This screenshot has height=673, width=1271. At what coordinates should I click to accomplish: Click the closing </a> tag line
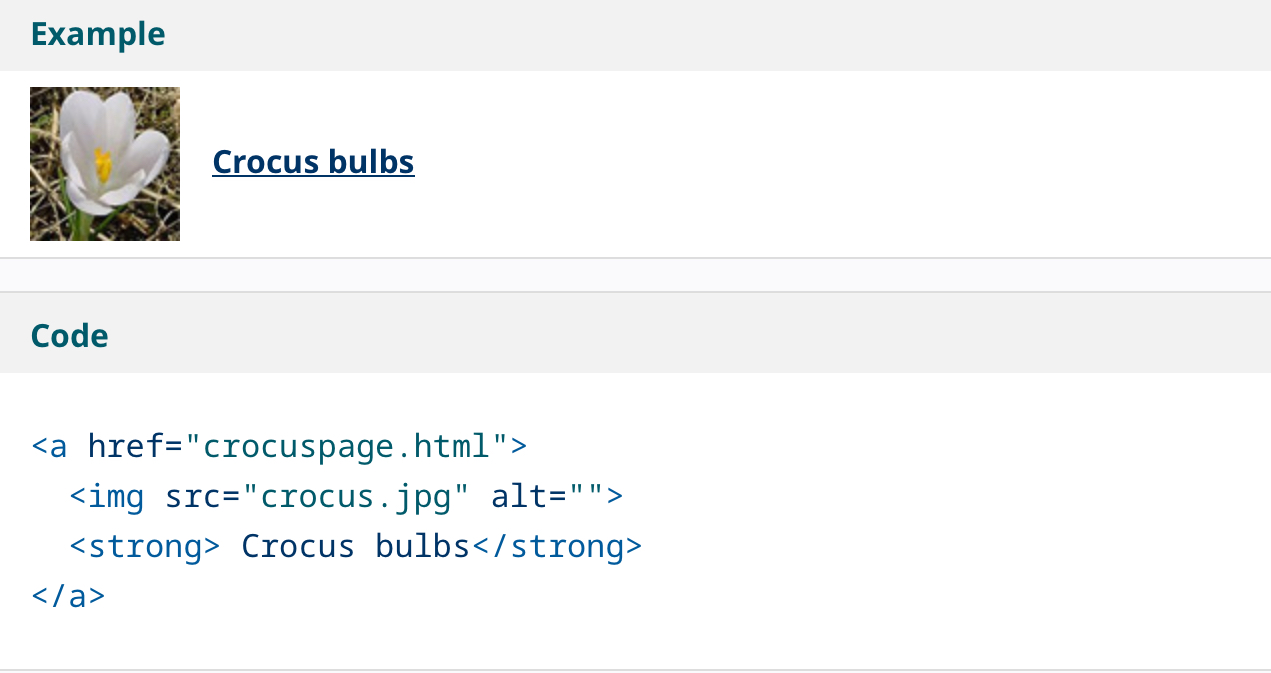[68, 596]
